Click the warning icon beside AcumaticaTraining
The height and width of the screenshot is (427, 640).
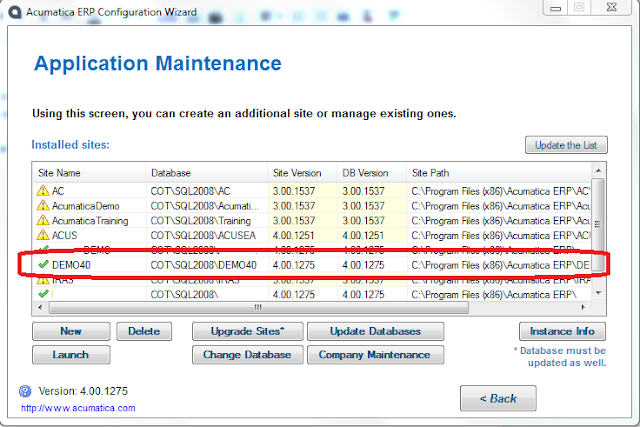(42, 220)
